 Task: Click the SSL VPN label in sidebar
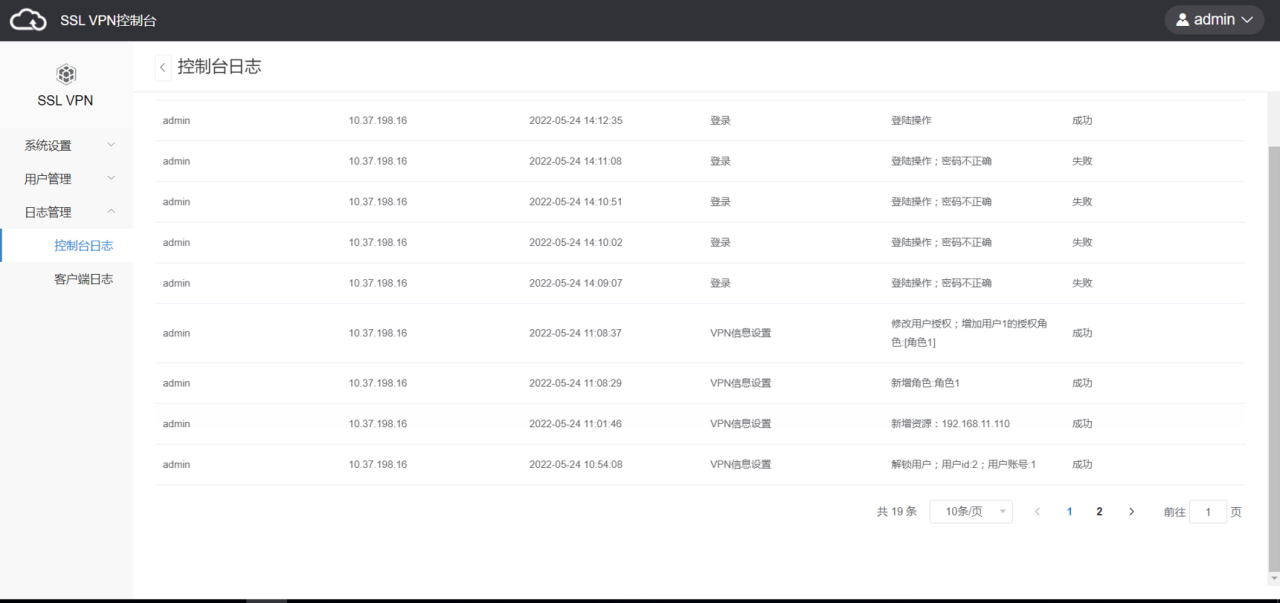[x=66, y=100]
